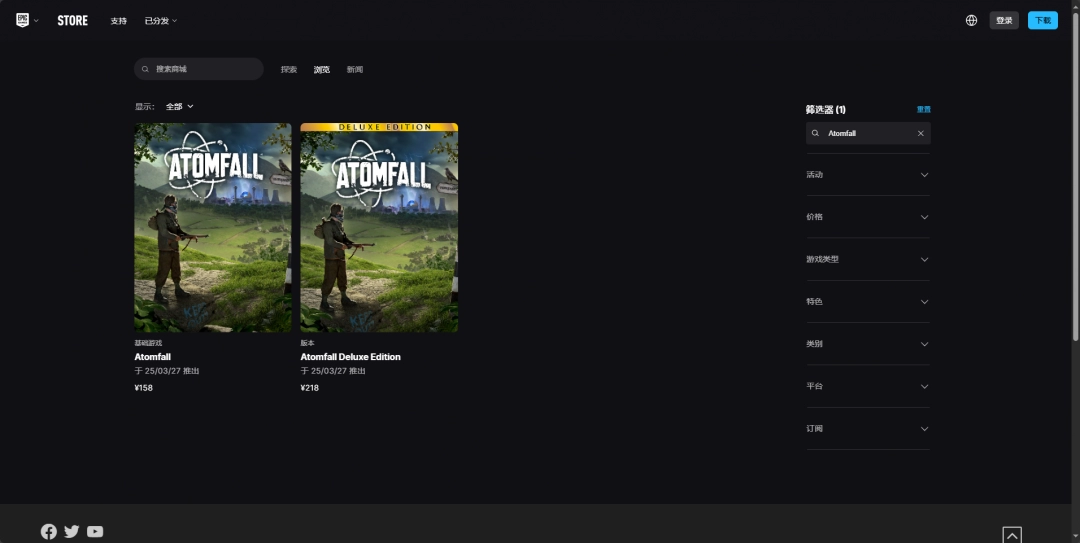Click the store search magnifier icon
Viewport: 1080px width, 543px height.
pos(145,69)
